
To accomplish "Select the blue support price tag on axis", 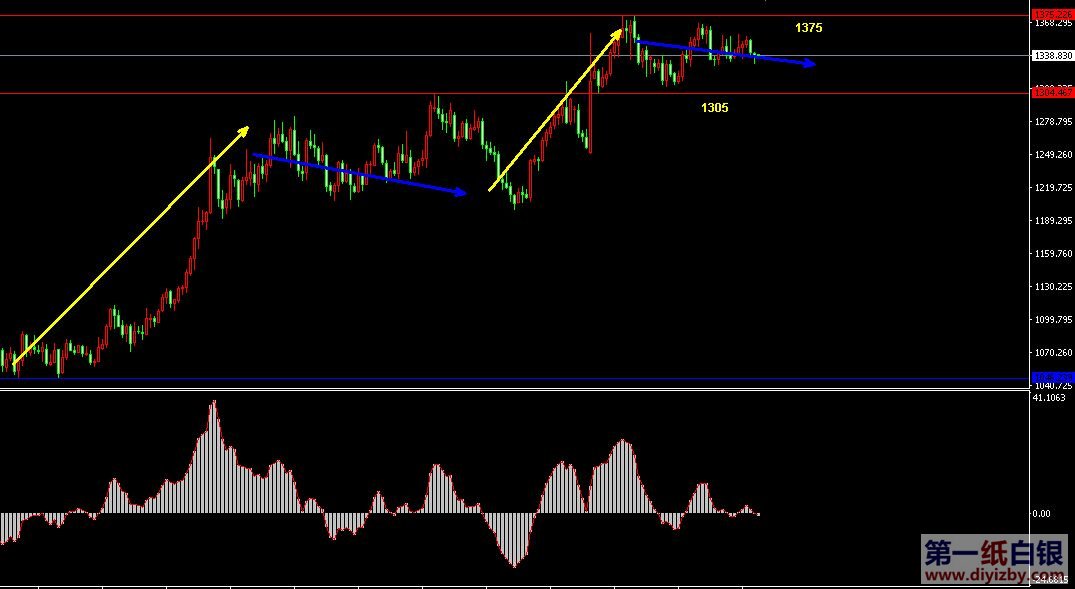I will tap(1052, 378).
